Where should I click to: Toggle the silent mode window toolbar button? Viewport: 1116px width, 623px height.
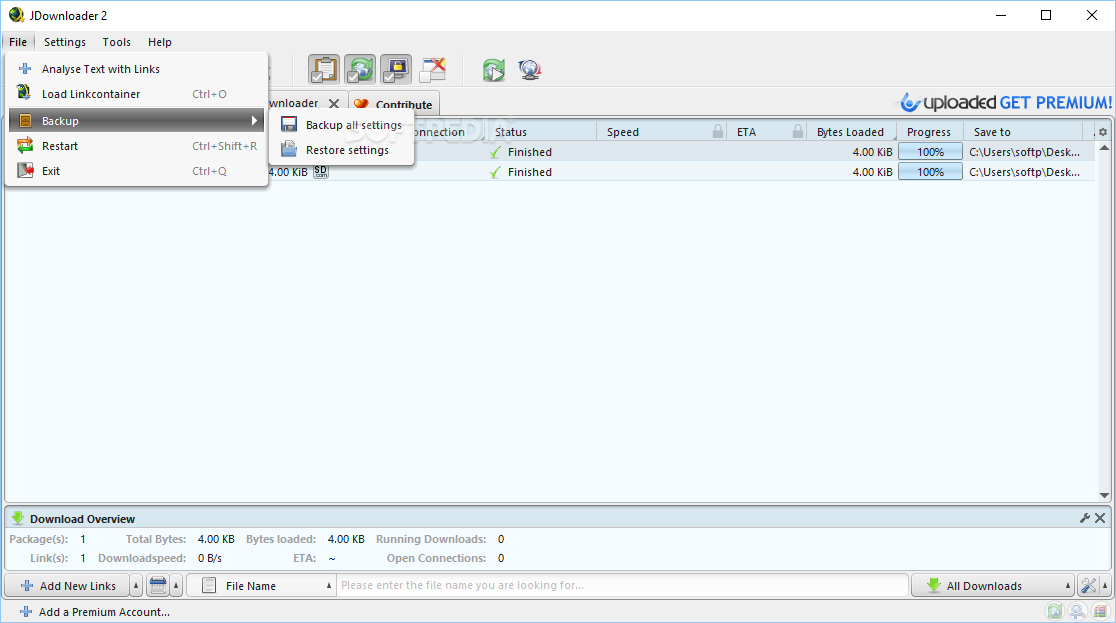(433, 70)
